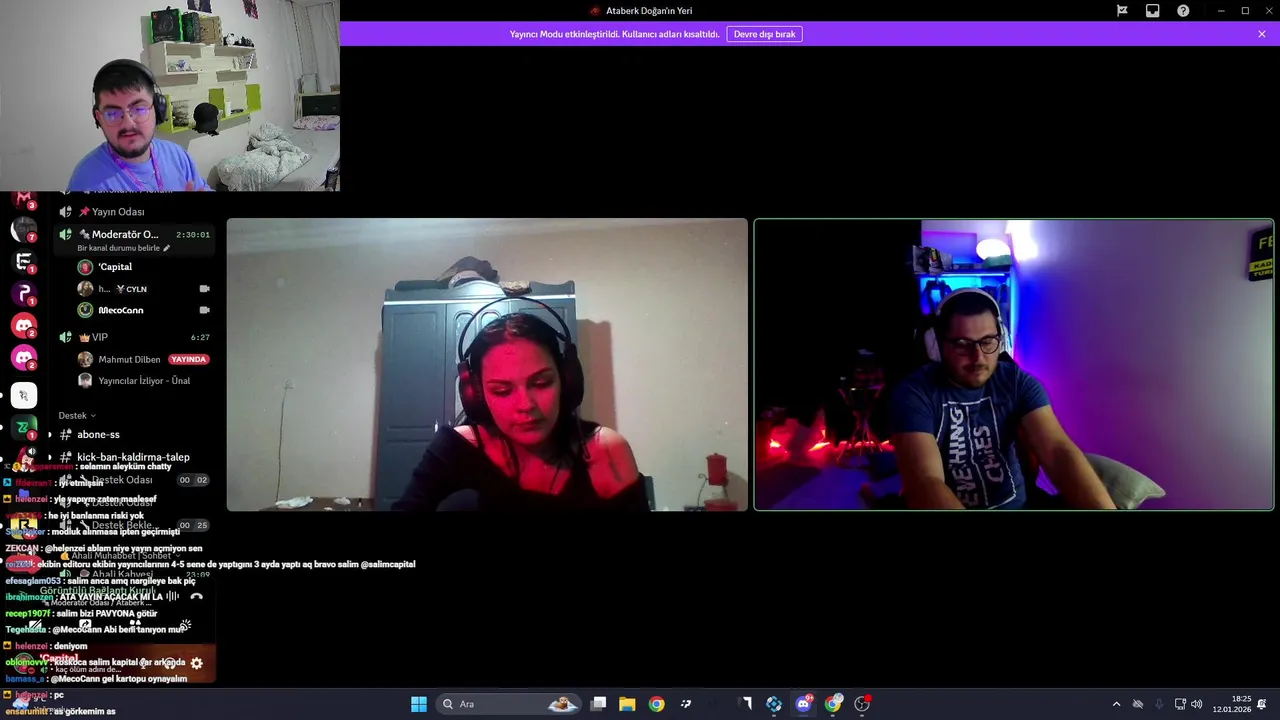Open the Discord inbox icon
The width and height of the screenshot is (1280, 720).
click(1153, 11)
